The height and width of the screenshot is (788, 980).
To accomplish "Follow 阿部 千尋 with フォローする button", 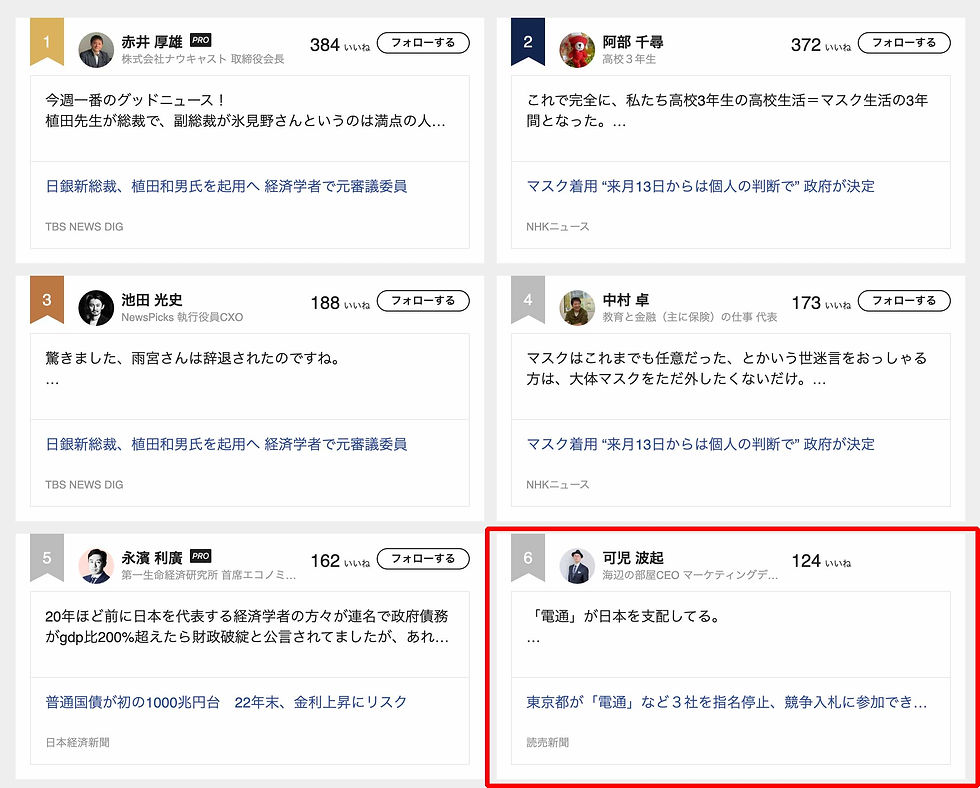I will point(904,42).
